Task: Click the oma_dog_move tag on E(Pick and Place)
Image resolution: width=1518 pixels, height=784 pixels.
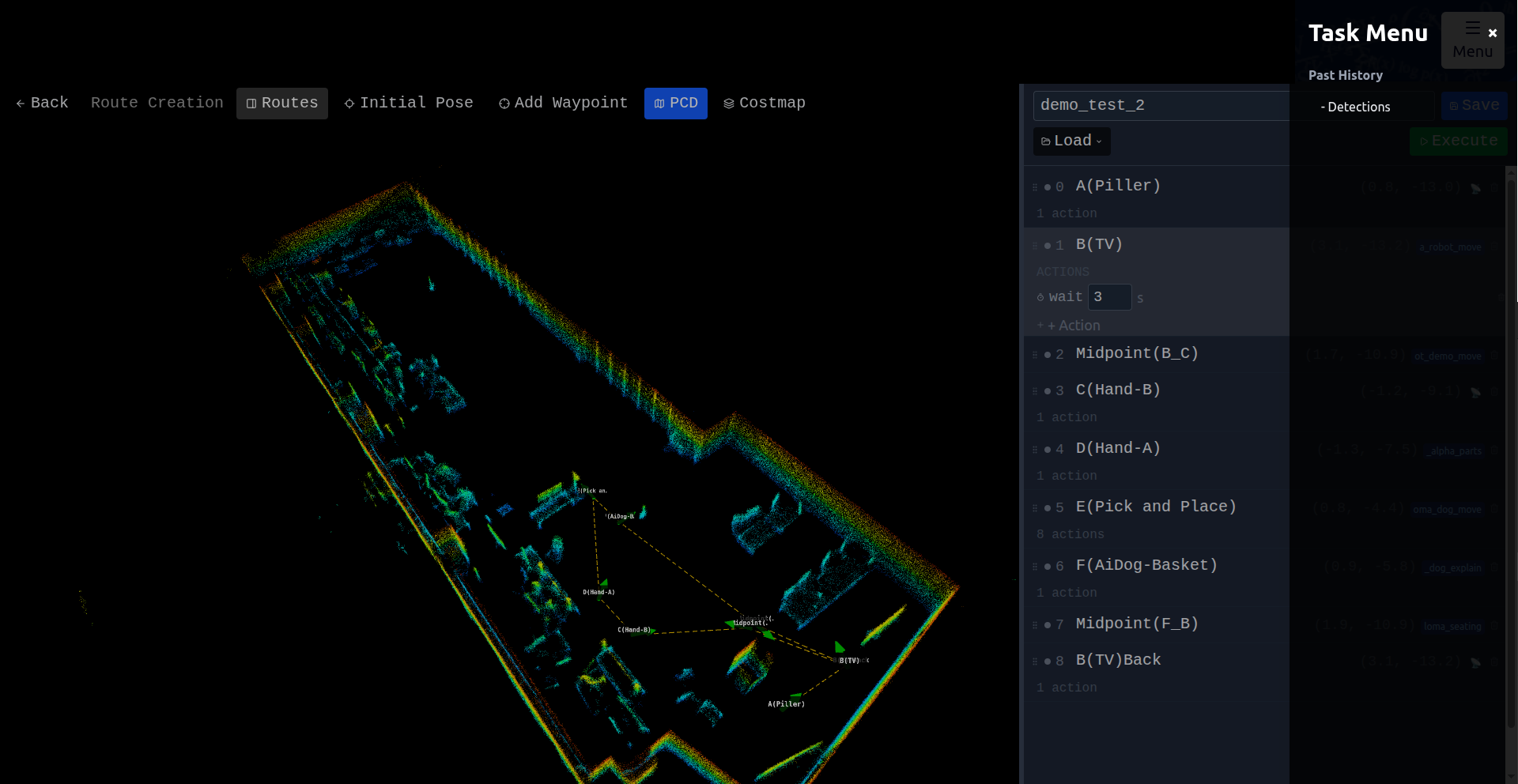Action: 1447,510
